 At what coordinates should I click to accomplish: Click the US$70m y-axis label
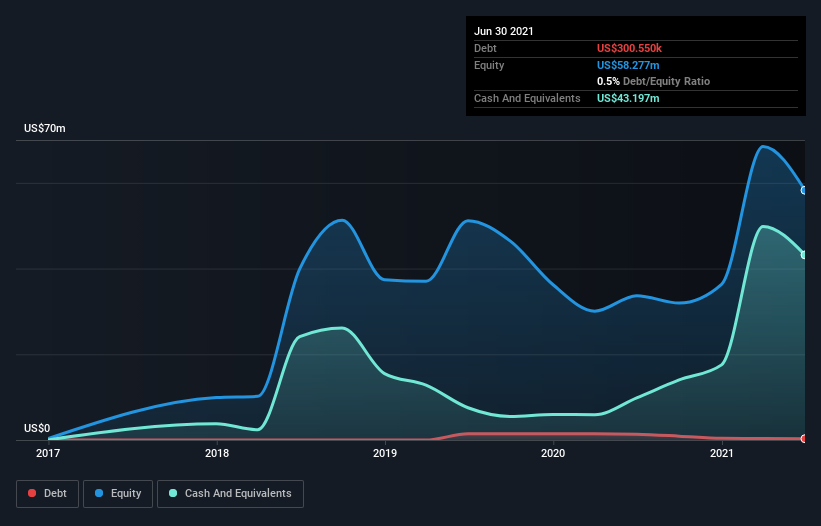coord(45,128)
